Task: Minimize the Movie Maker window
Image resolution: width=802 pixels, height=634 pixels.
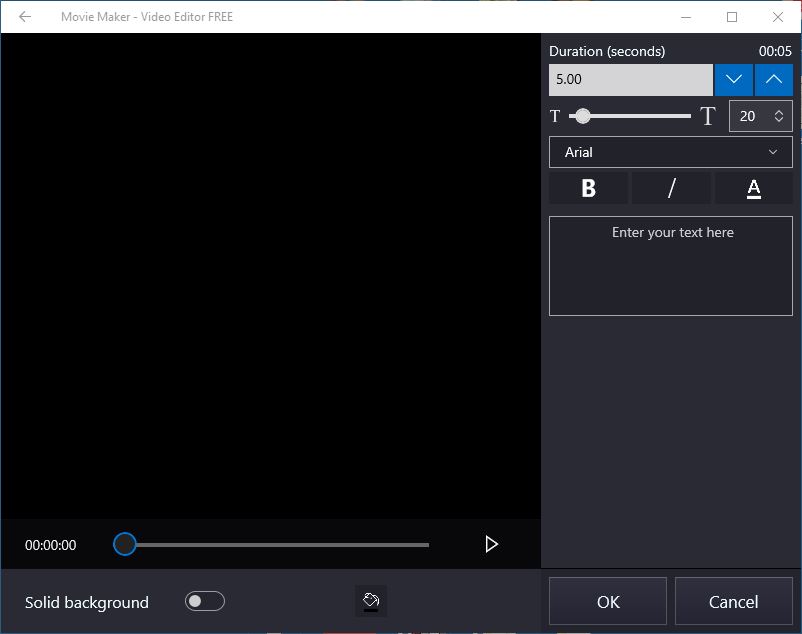Action: [x=686, y=17]
